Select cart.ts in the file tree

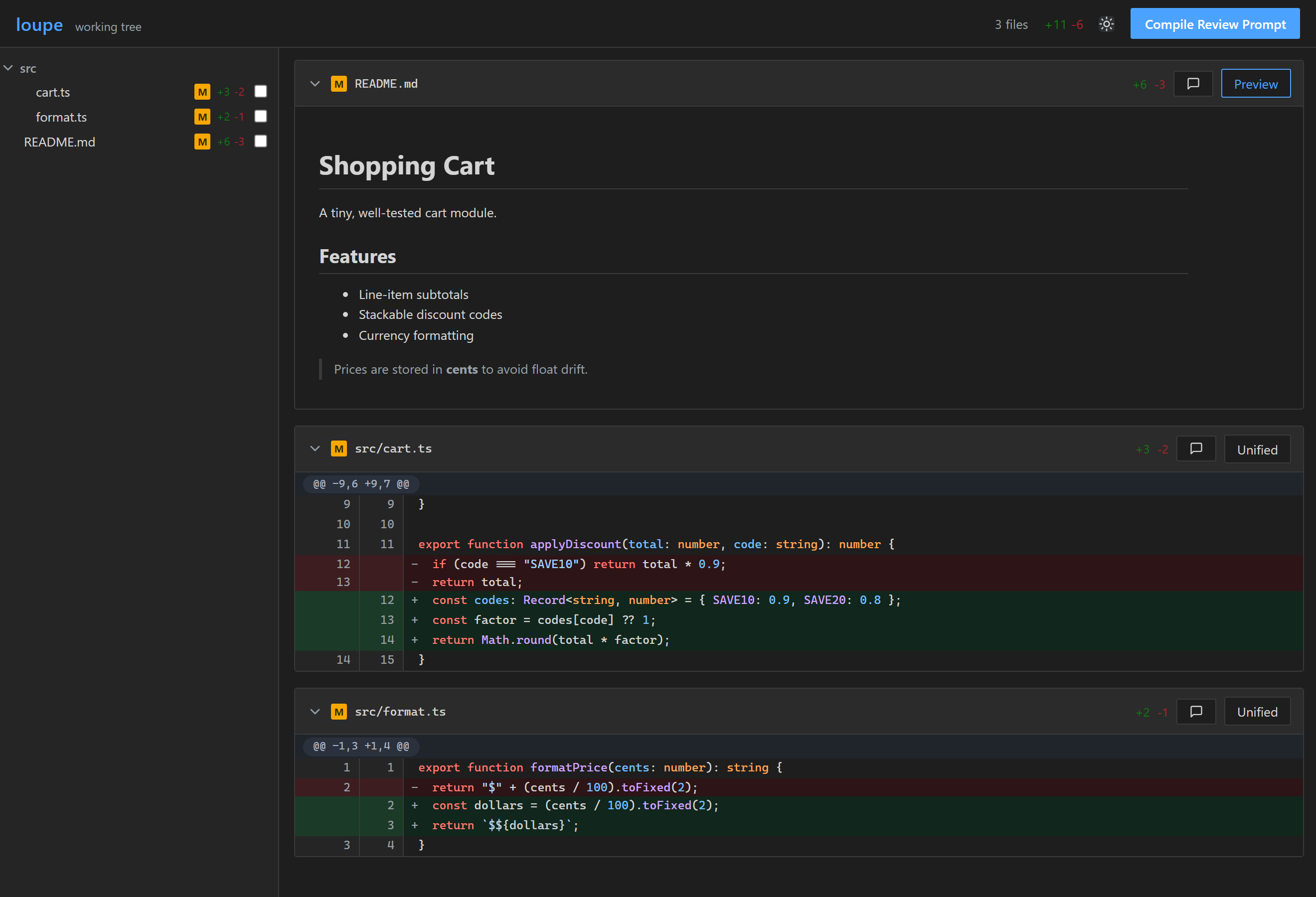[53, 92]
